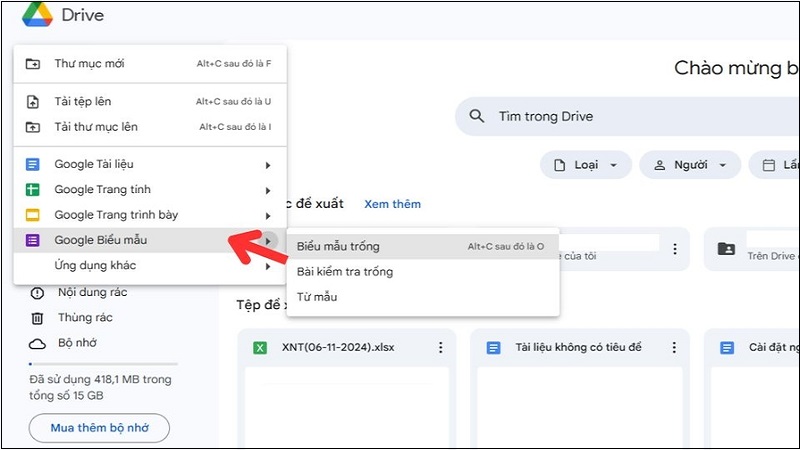Click the search magnifier icon

[477, 116]
